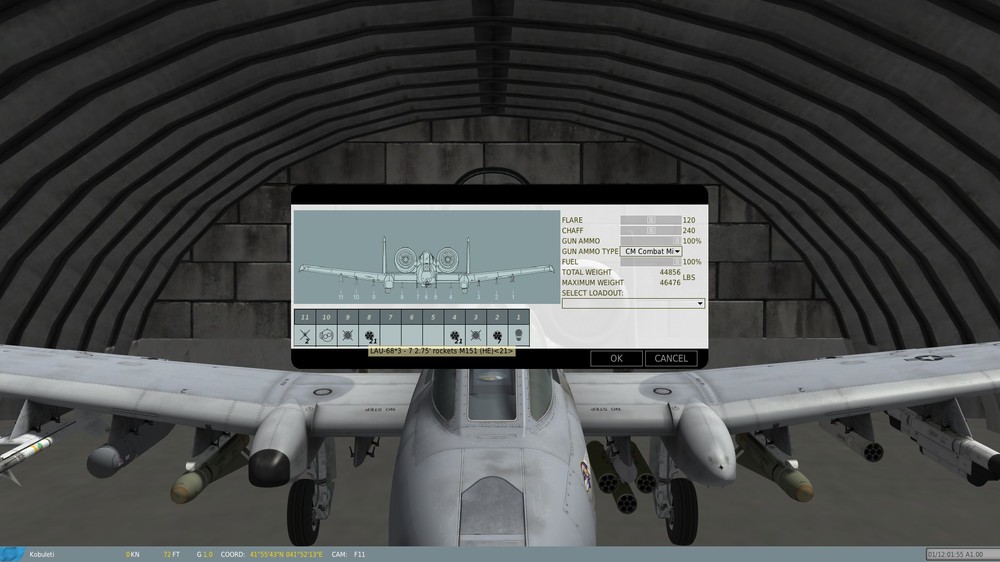Open the GUN AMMO TYPE dropdown
1000x562 pixels.
click(x=651, y=251)
